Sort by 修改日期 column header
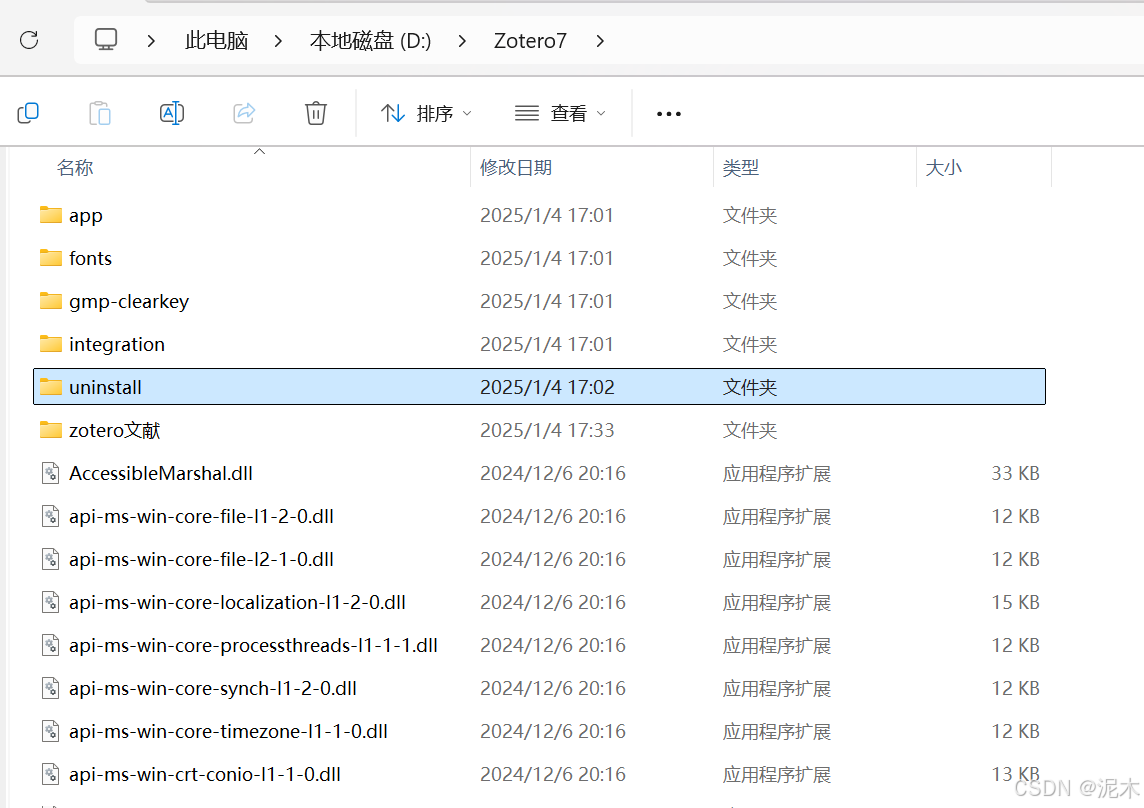 point(516,168)
